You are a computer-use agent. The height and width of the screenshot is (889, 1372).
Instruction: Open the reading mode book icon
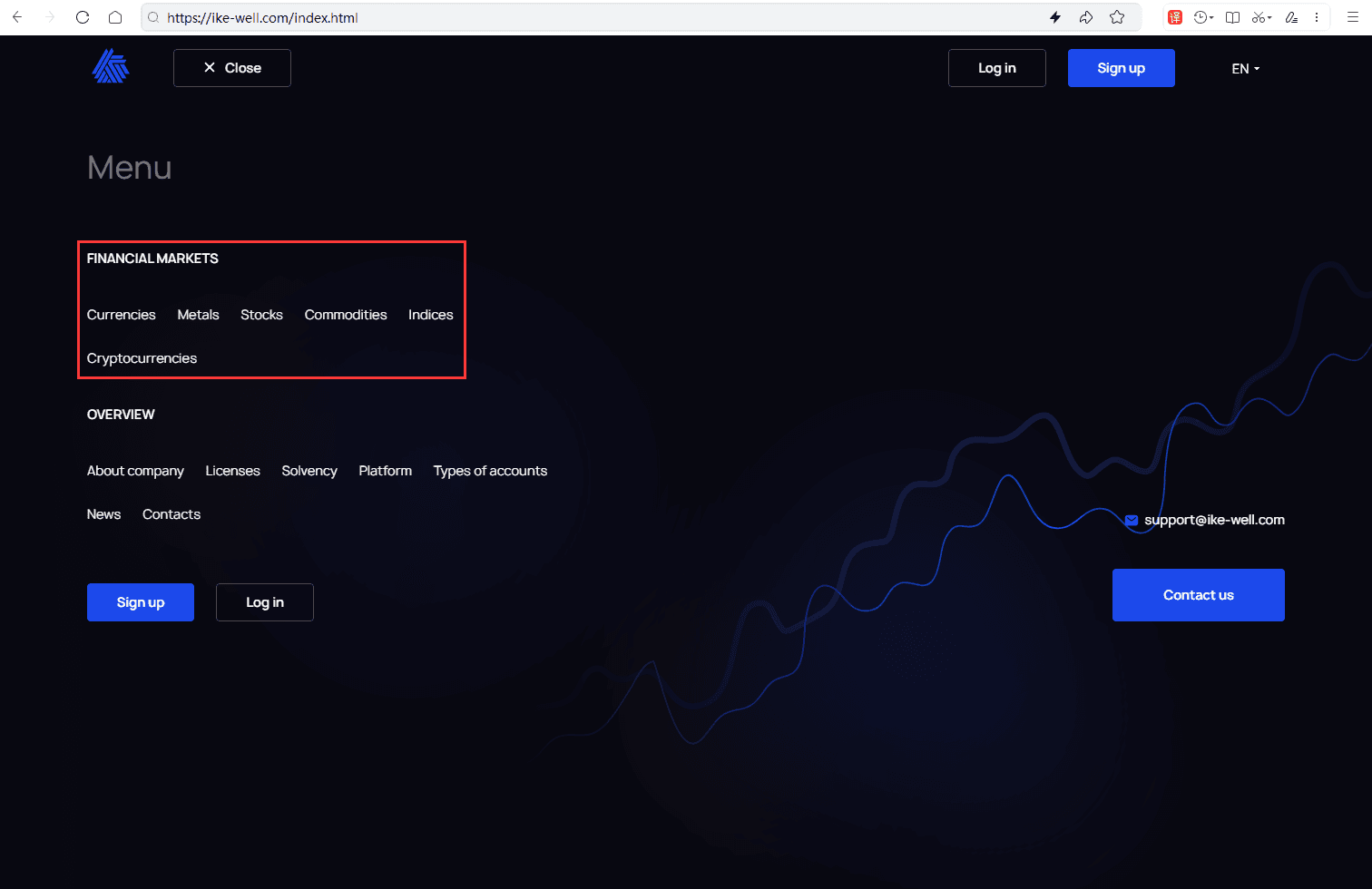[1232, 17]
